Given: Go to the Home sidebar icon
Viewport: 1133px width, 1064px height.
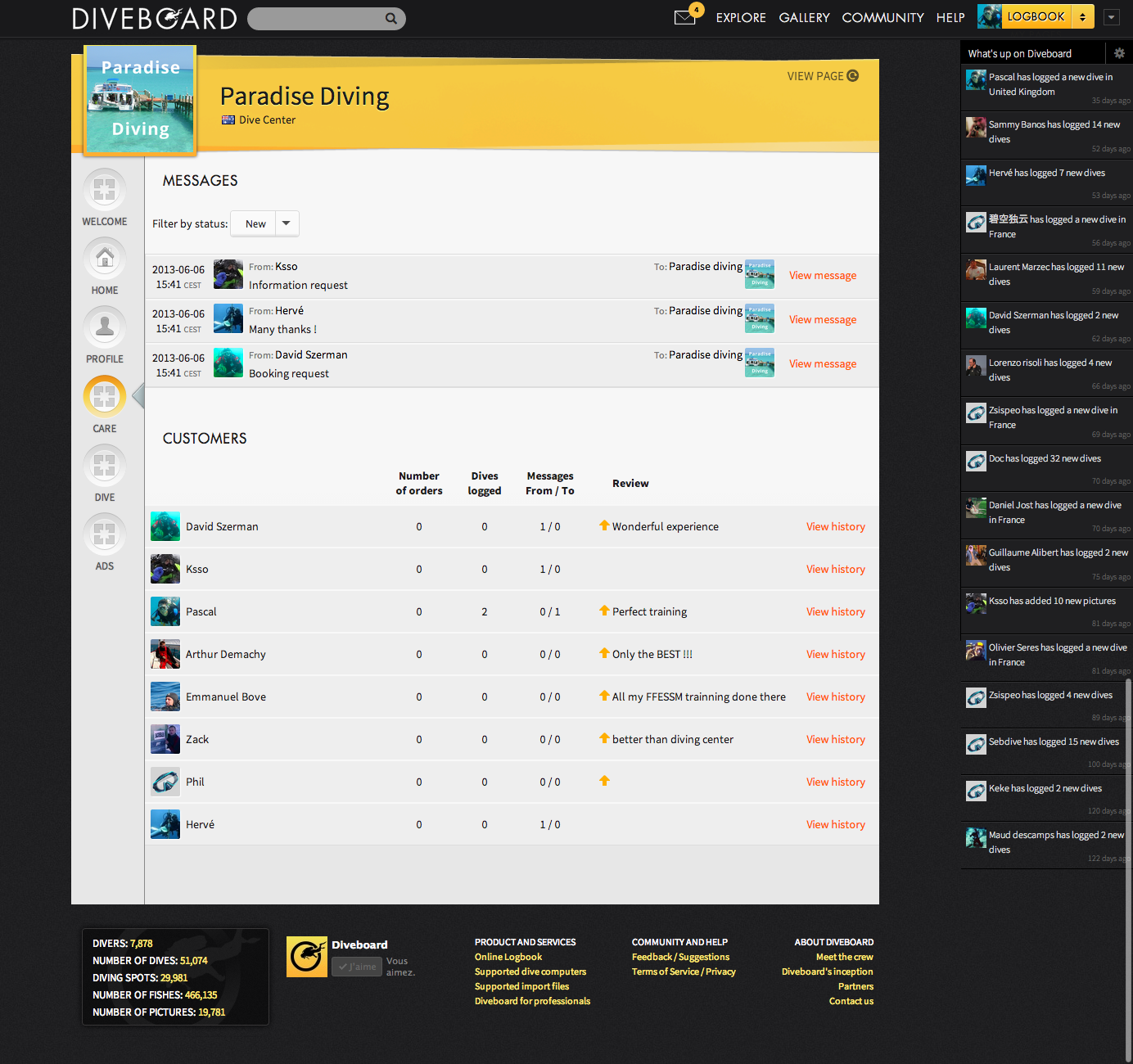Looking at the screenshot, I should point(104,258).
